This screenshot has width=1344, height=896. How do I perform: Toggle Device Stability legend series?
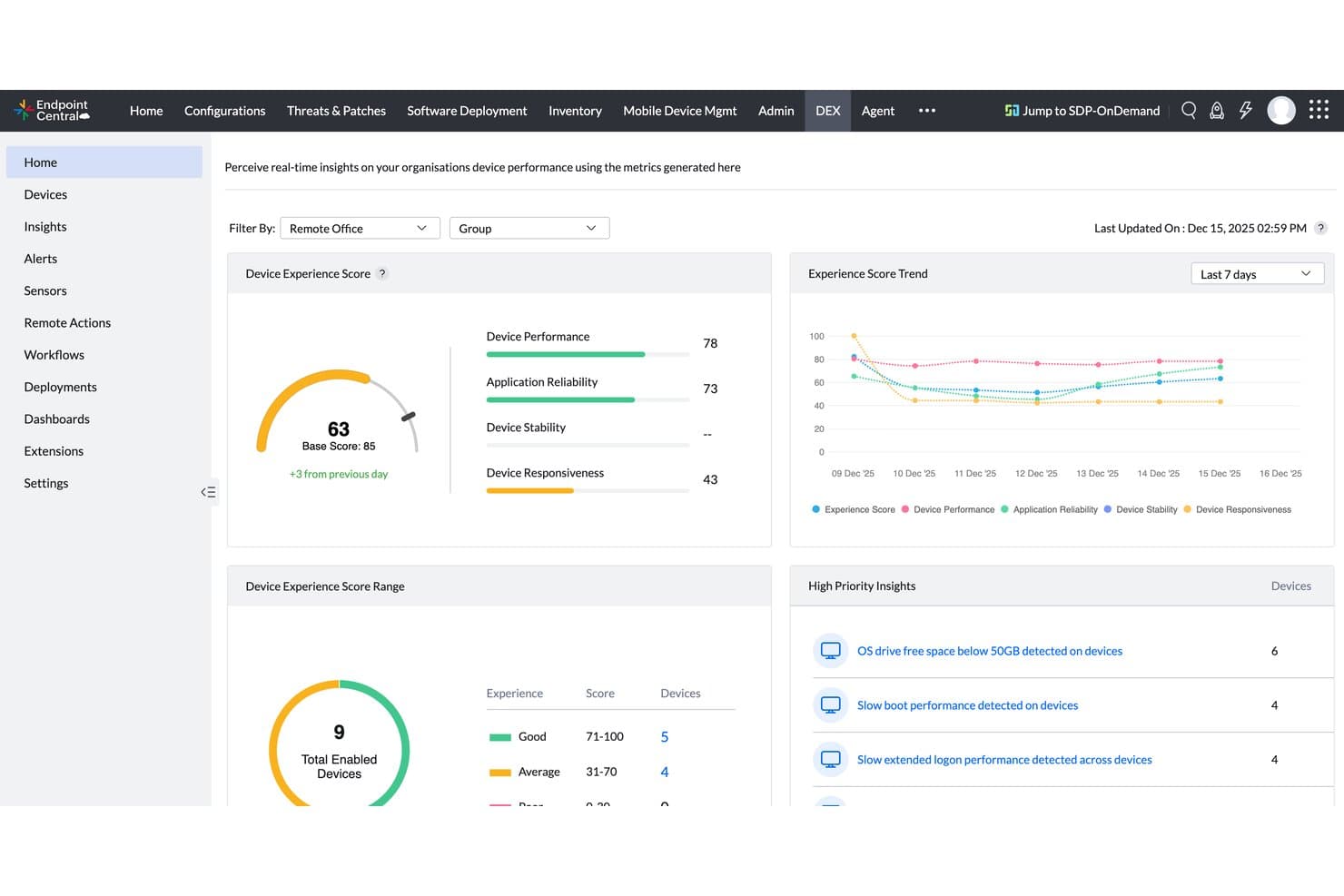[1141, 509]
